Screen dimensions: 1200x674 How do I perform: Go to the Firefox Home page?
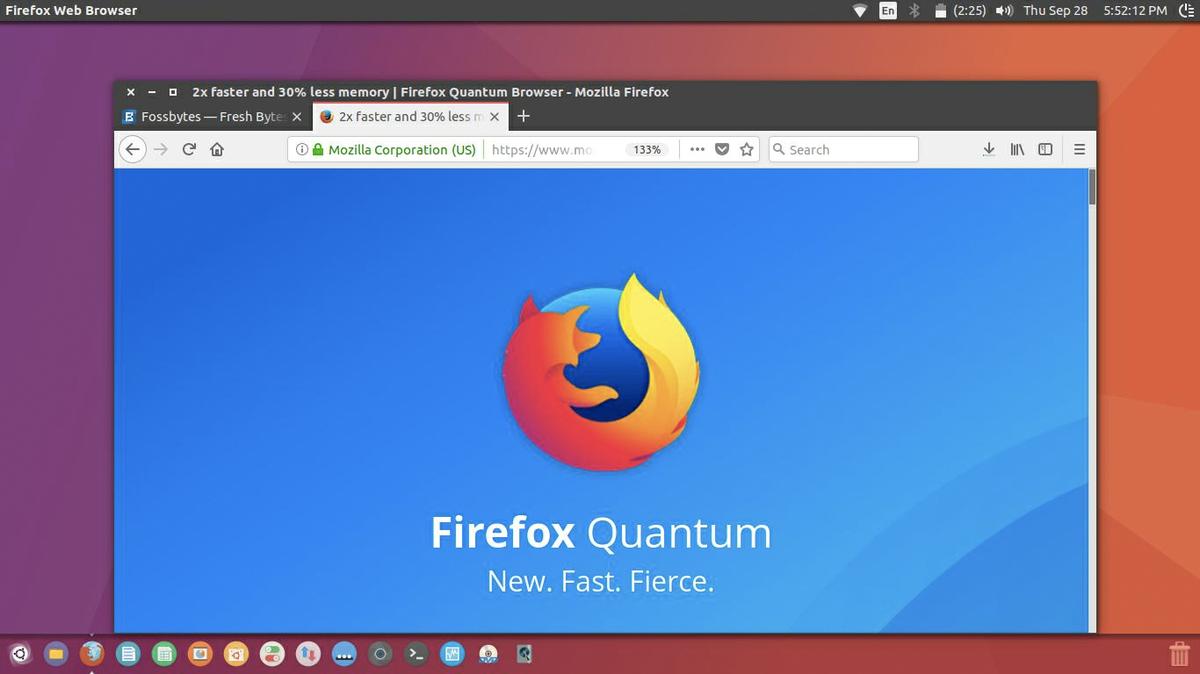[217, 150]
